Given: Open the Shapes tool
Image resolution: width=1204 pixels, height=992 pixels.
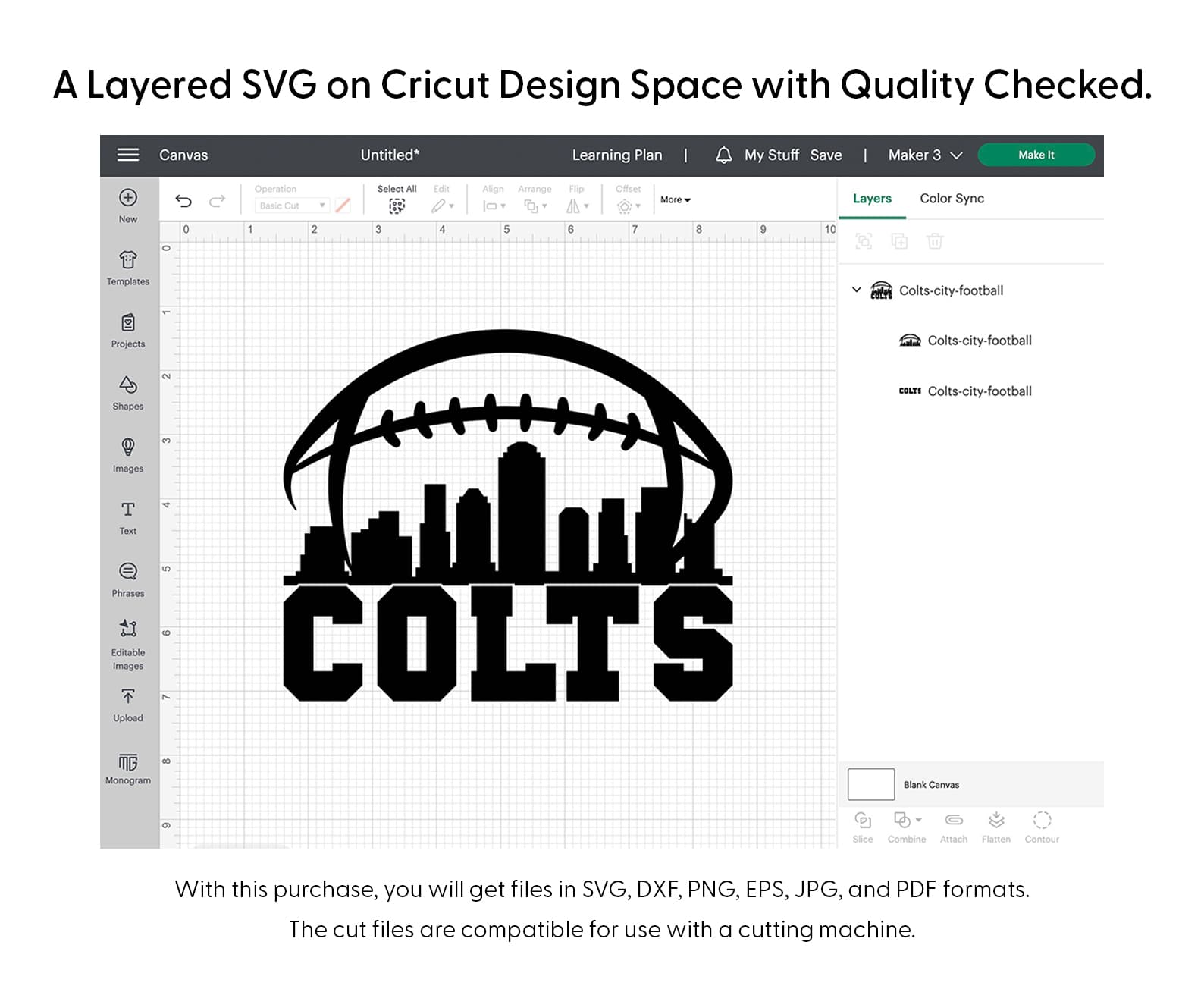Looking at the screenshot, I should [127, 392].
